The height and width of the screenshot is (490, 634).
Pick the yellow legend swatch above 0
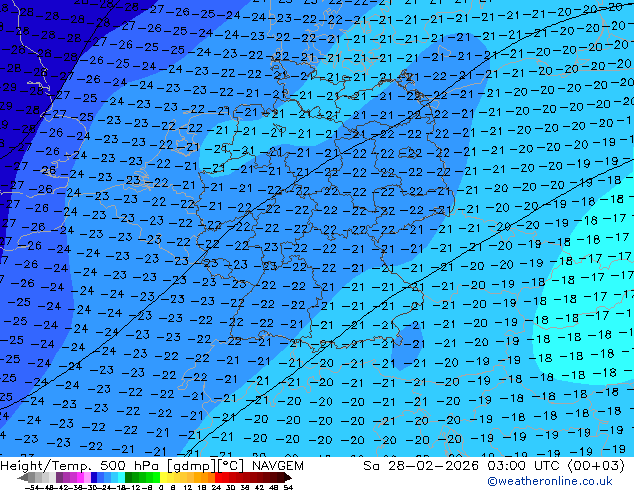(x=163, y=477)
